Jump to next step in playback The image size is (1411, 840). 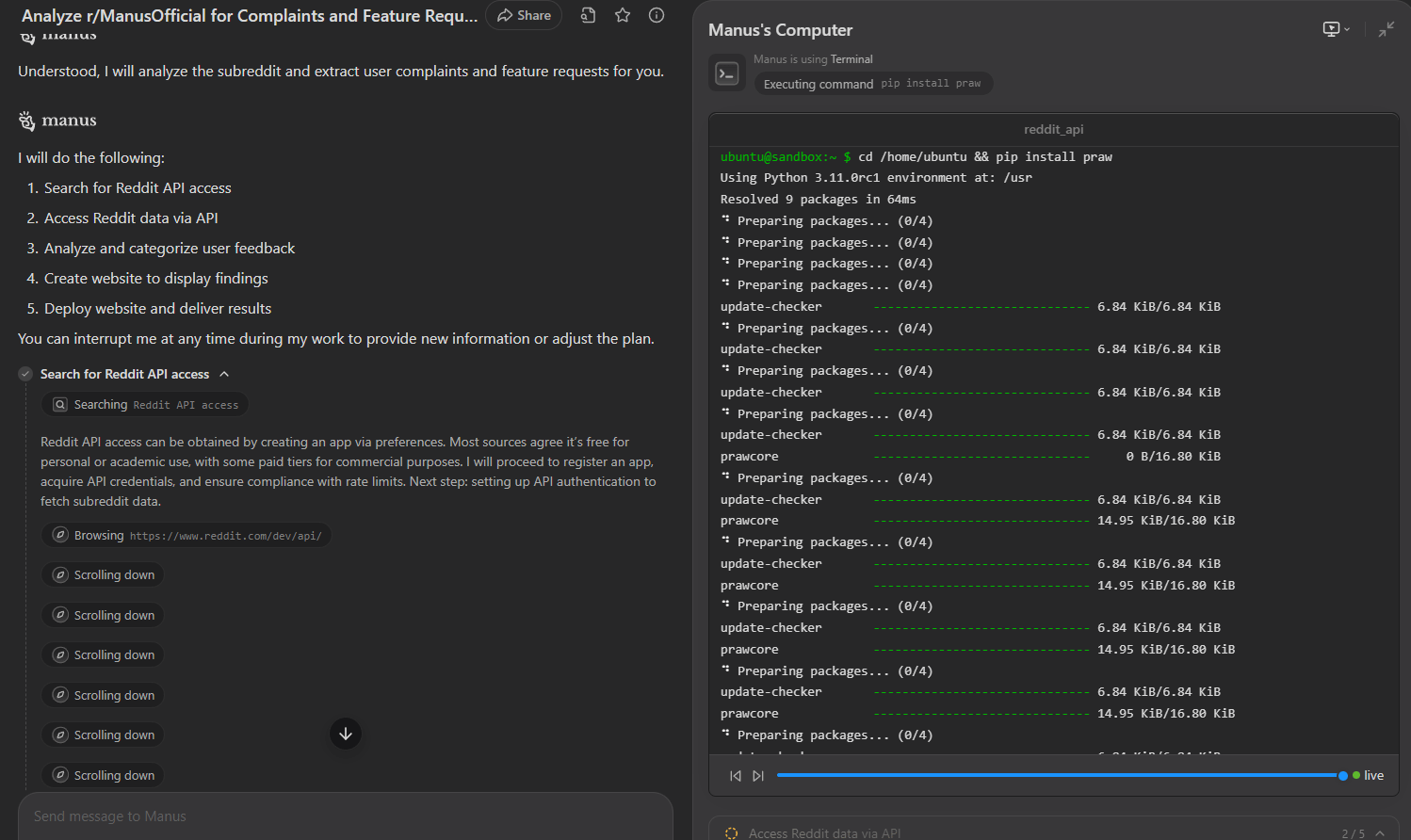(x=758, y=776)
